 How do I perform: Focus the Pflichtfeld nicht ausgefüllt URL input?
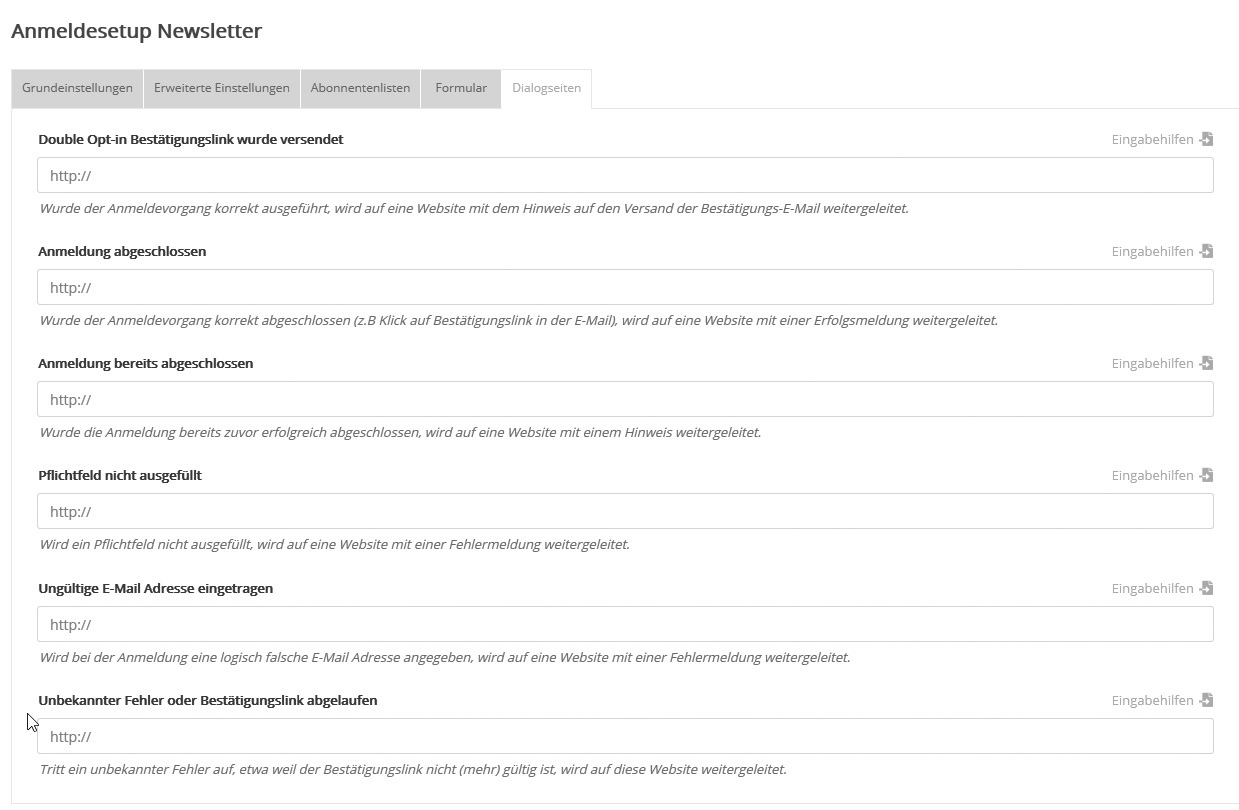(x=625, y=511)
